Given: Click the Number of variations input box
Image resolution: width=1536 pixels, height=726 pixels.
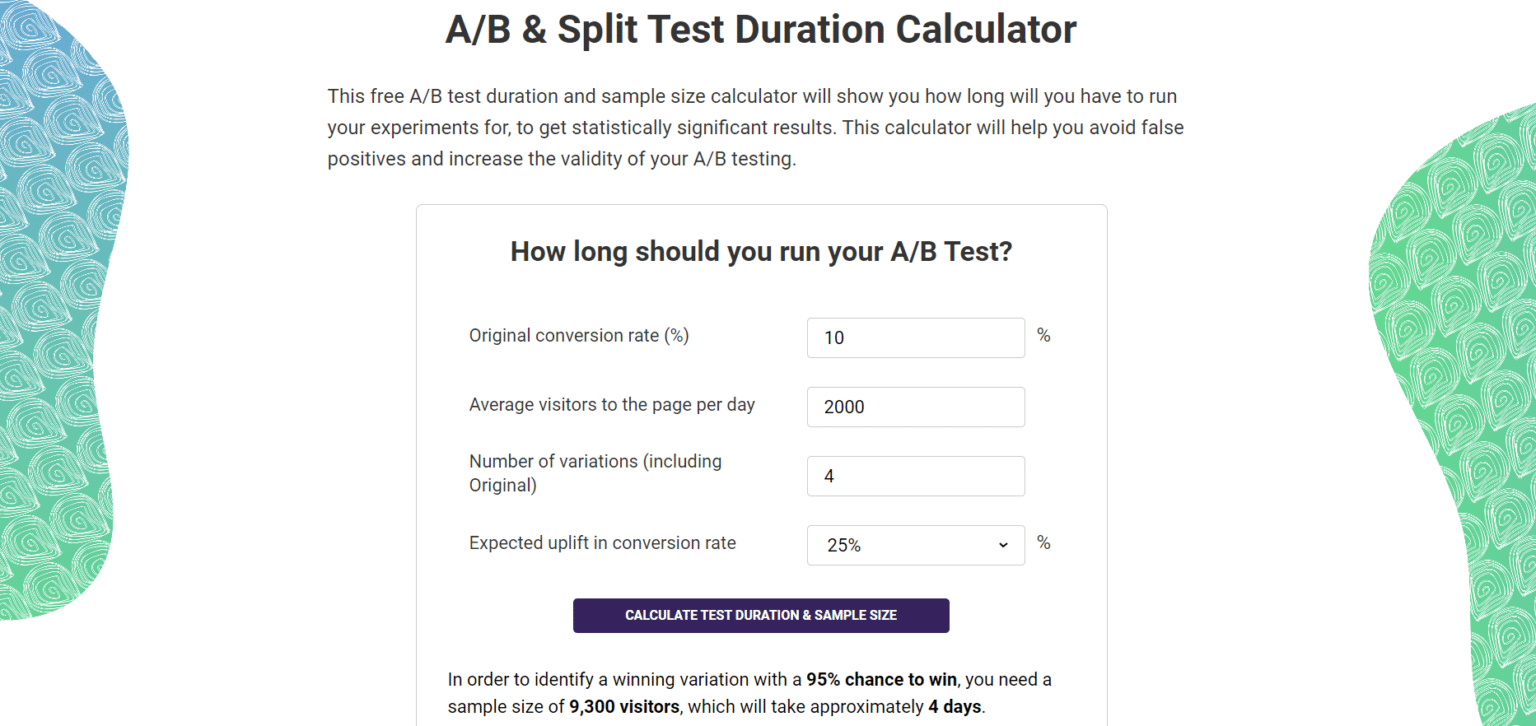Looking at the screenshot, I should coord(915,476).
